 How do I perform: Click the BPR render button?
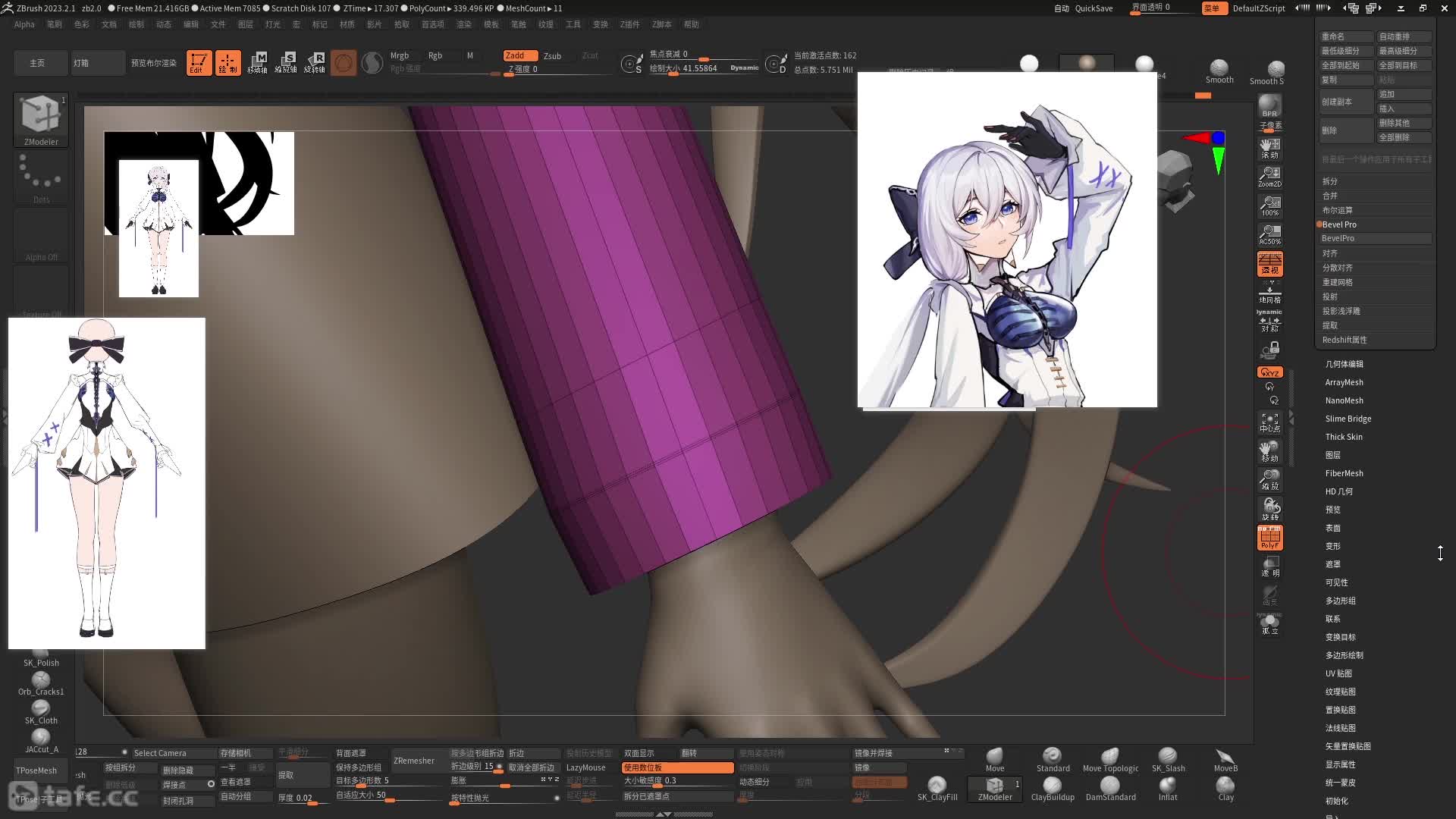(x=1269, y=106)
